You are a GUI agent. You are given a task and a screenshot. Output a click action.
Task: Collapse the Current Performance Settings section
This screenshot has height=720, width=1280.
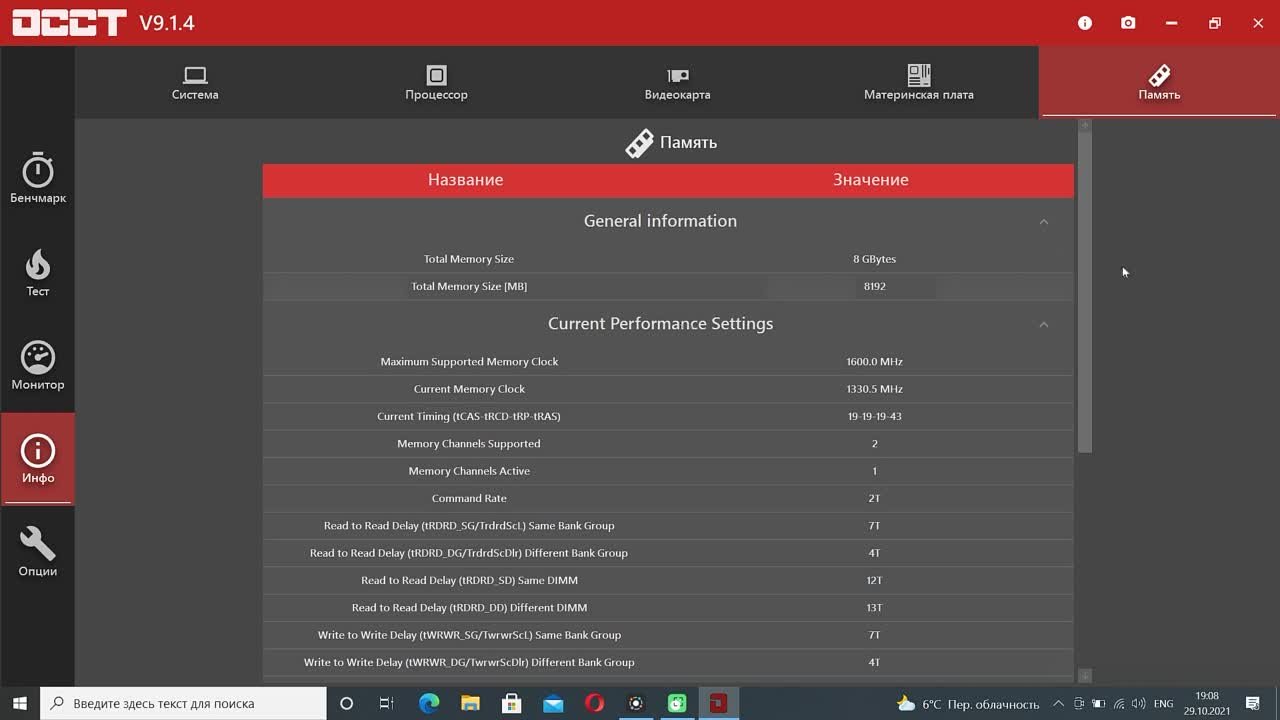click(1043, 325)
